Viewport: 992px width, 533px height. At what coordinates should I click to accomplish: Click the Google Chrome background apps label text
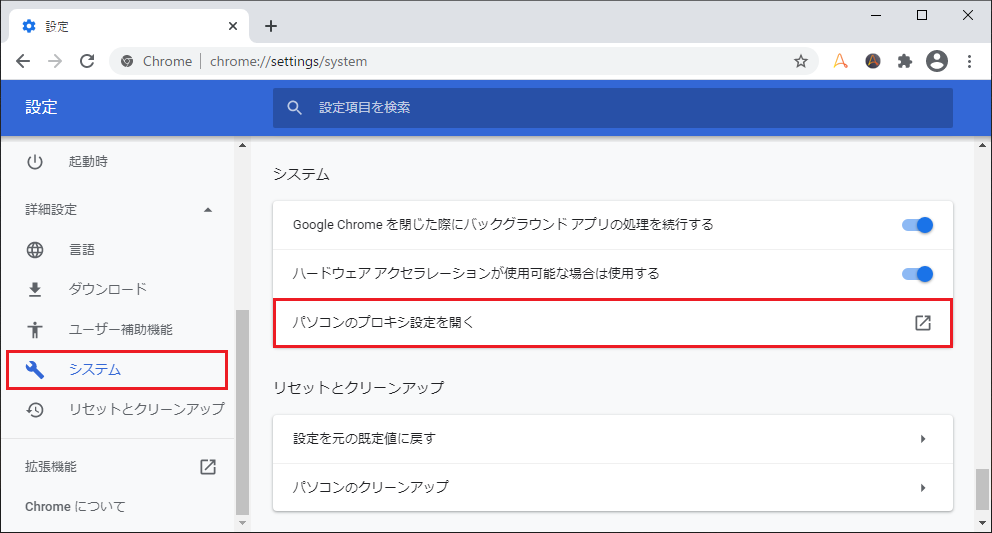(503, 225)
